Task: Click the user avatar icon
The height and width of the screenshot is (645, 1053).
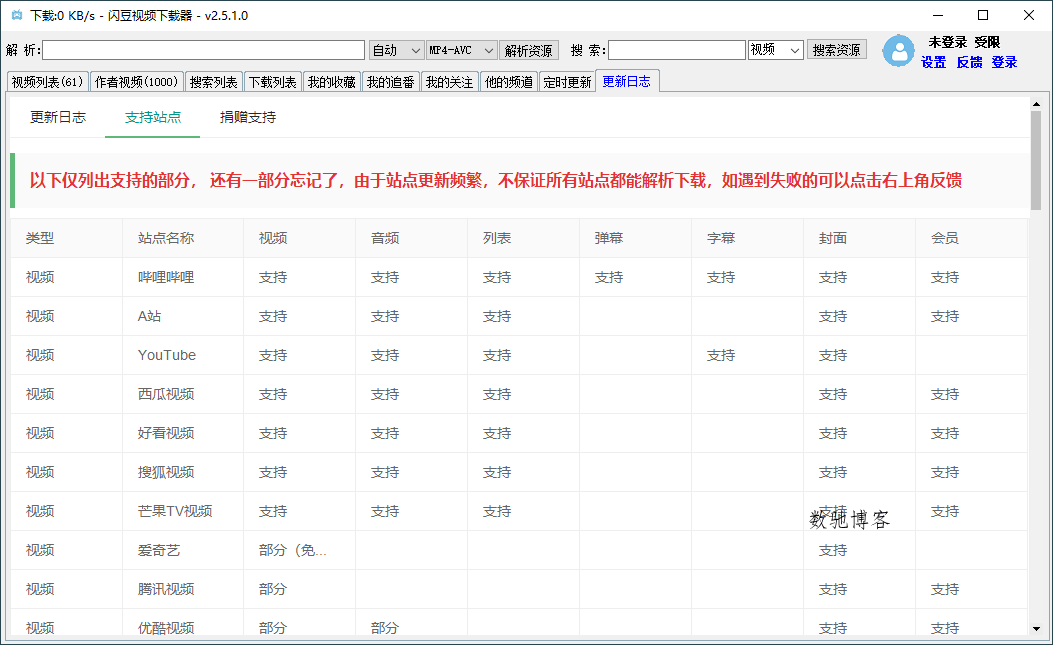Action: (898, 51)
